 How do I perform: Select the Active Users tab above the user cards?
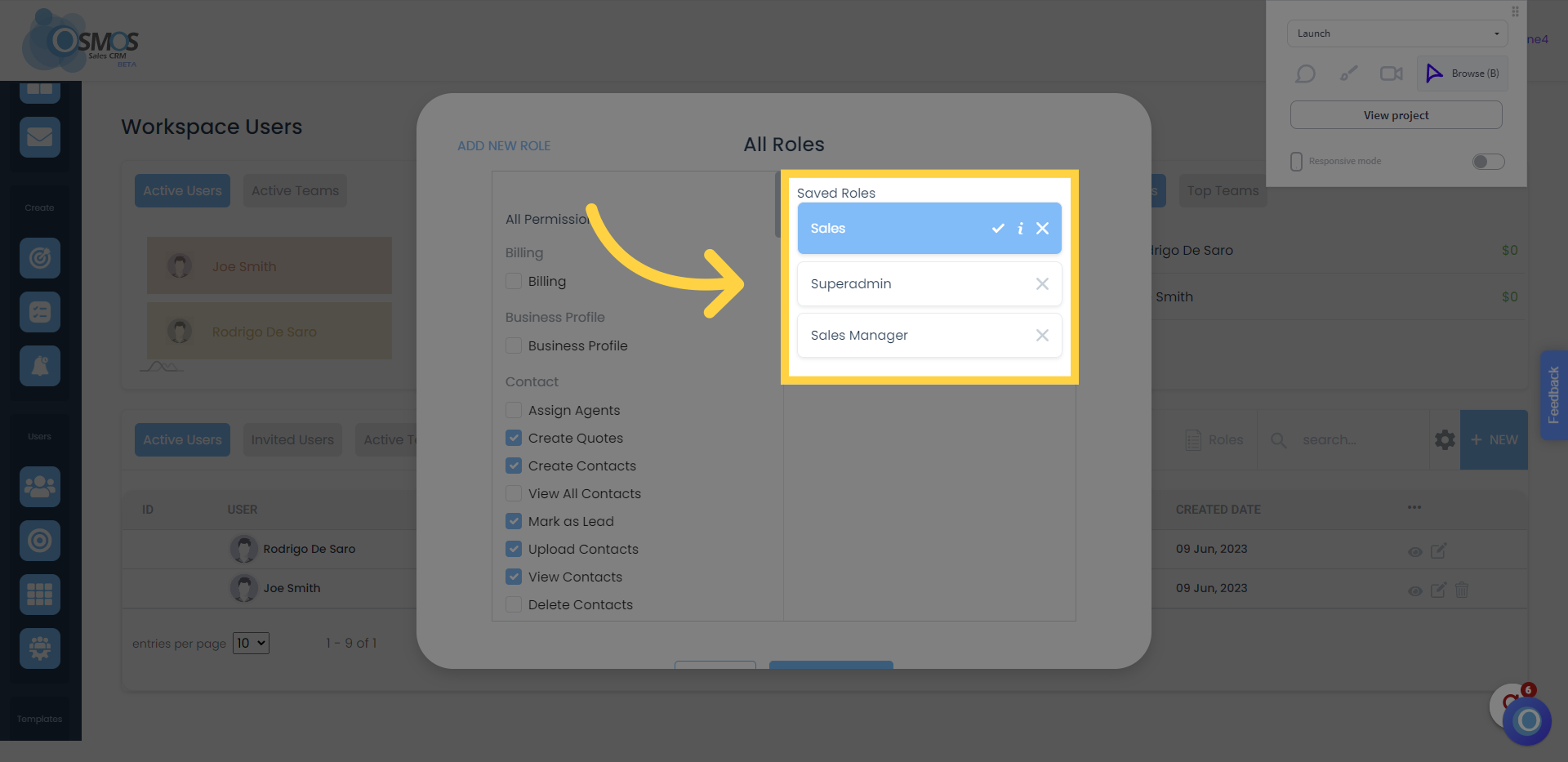(x=182, y=191)
